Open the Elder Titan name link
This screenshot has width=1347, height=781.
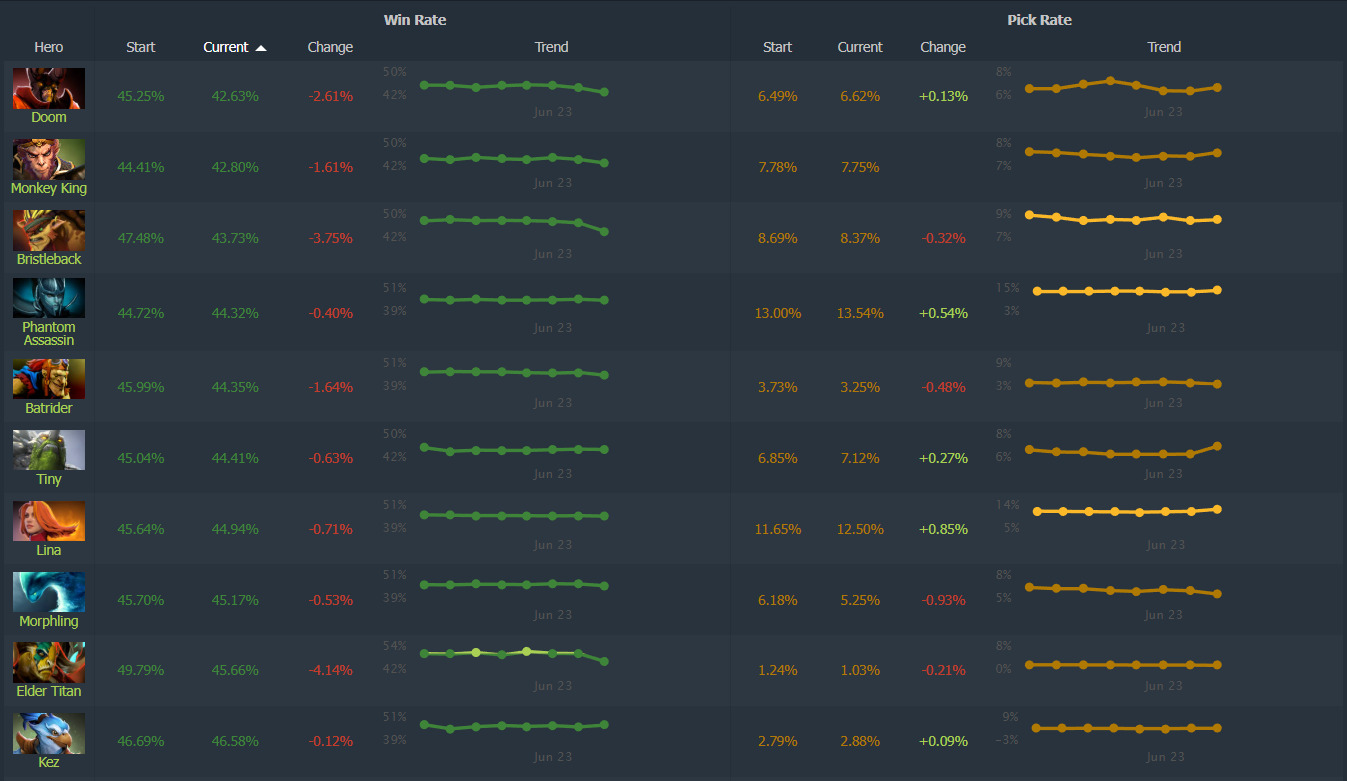[x=48, y=691]
